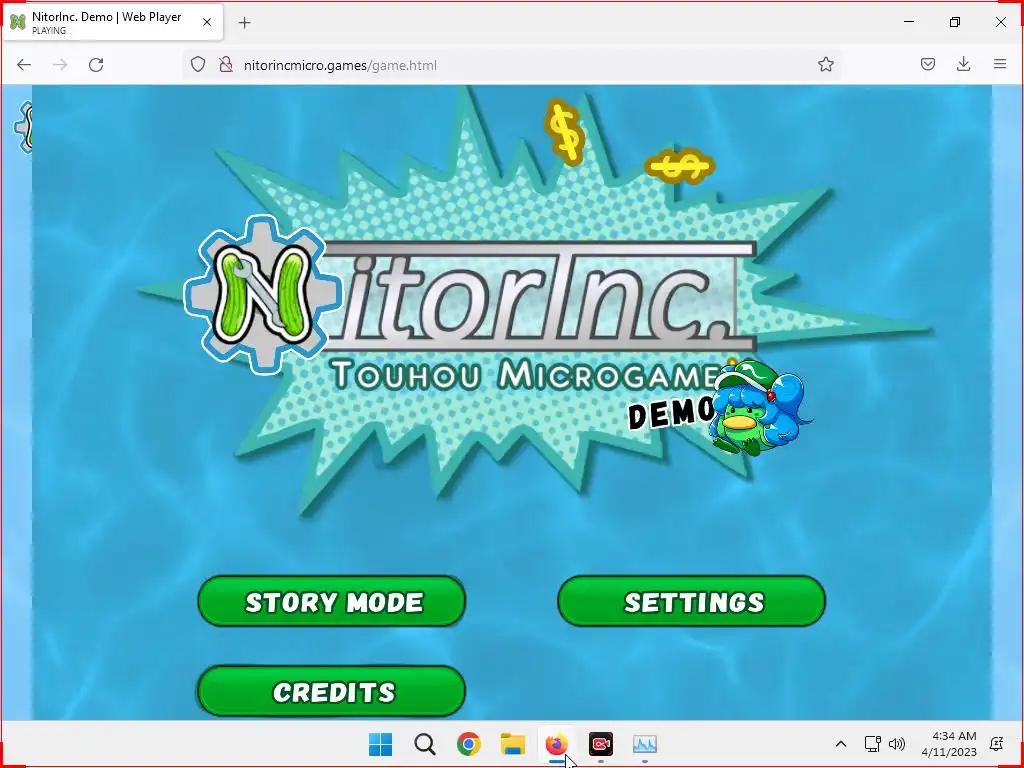Click the upright yellow dollar sign above the logo
This screenshot has width=1024, height=768.
(564, 132)
